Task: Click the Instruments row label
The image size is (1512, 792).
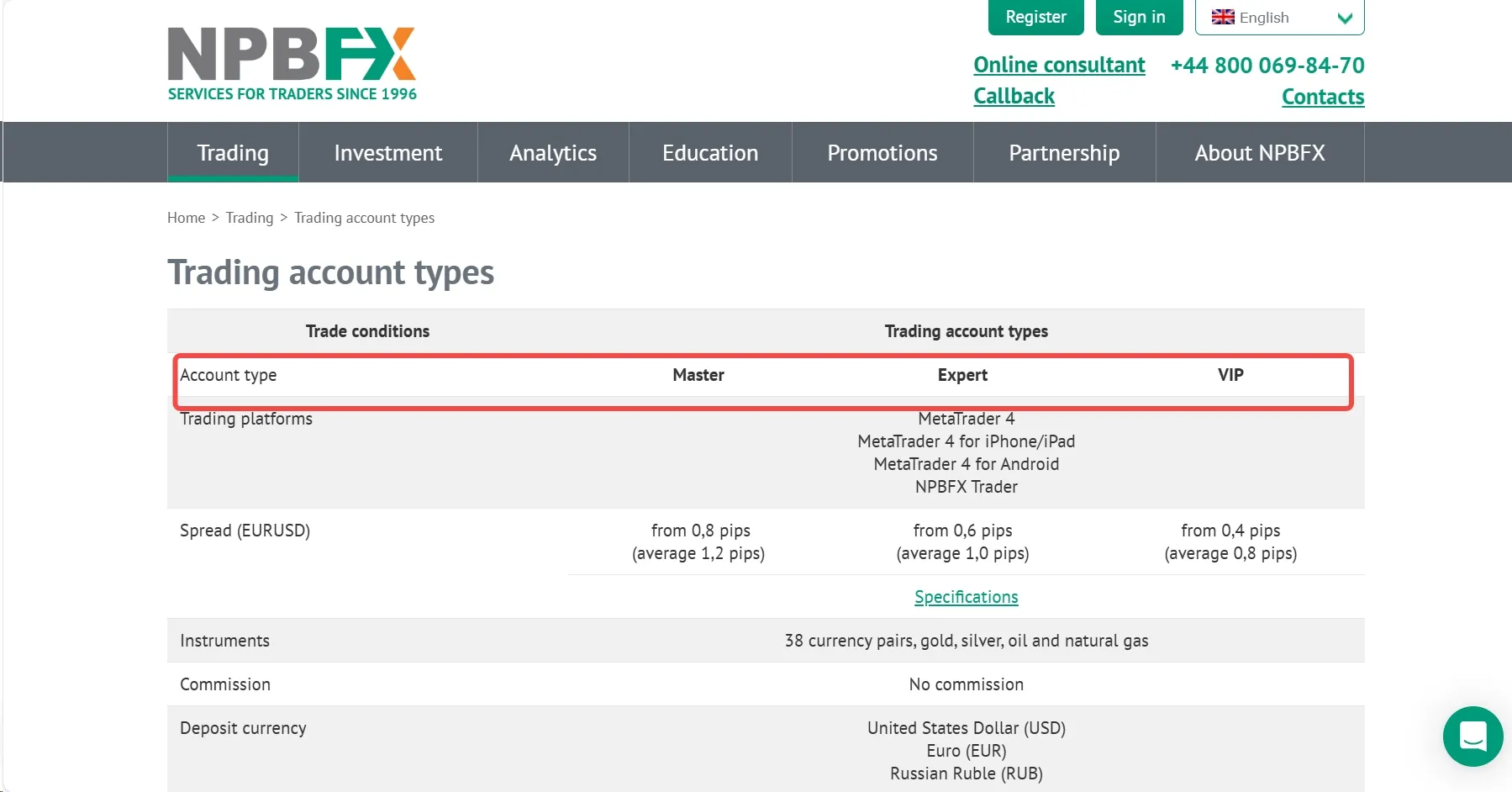Action: coord(224,641)
